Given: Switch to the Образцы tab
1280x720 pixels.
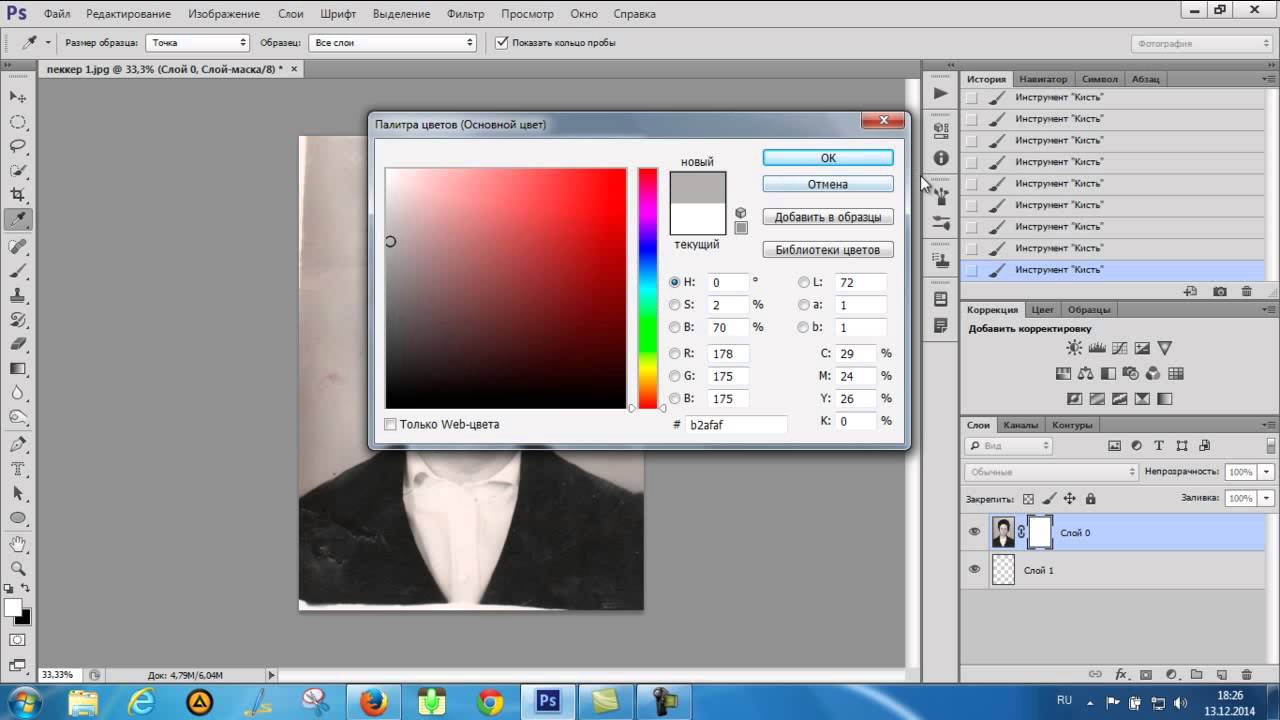Looking at the screenshot, I should 1089,310.
